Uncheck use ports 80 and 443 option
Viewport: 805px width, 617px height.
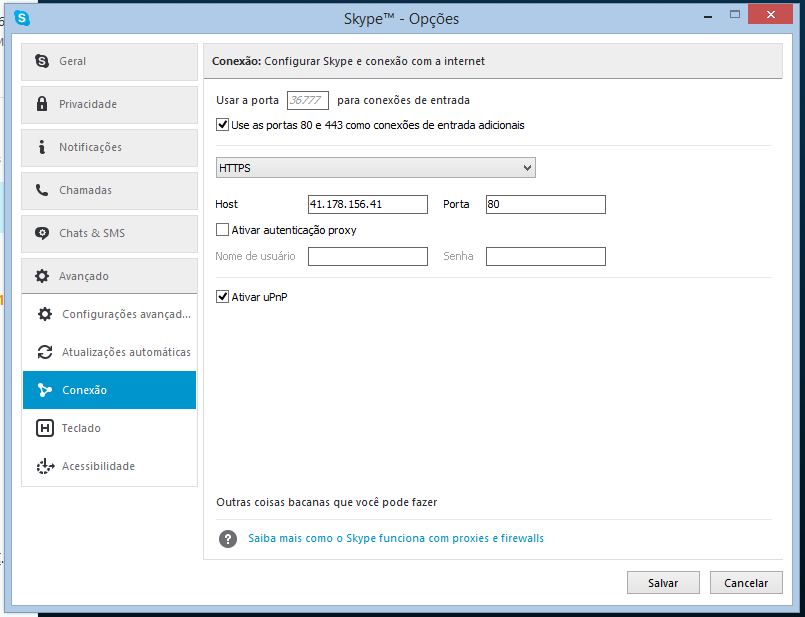point(222,125)
